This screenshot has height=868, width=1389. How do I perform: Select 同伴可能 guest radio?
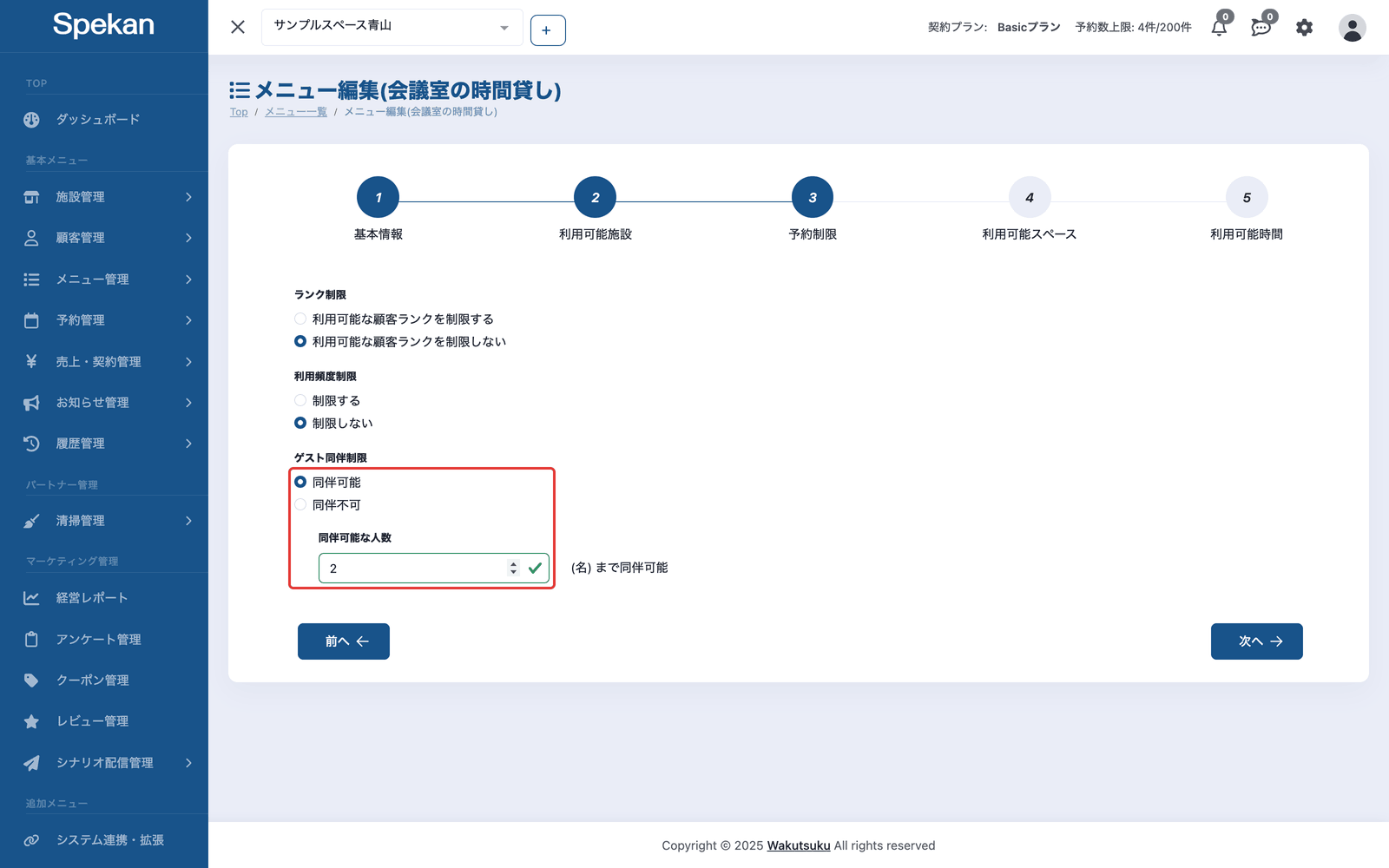[300, 482]
